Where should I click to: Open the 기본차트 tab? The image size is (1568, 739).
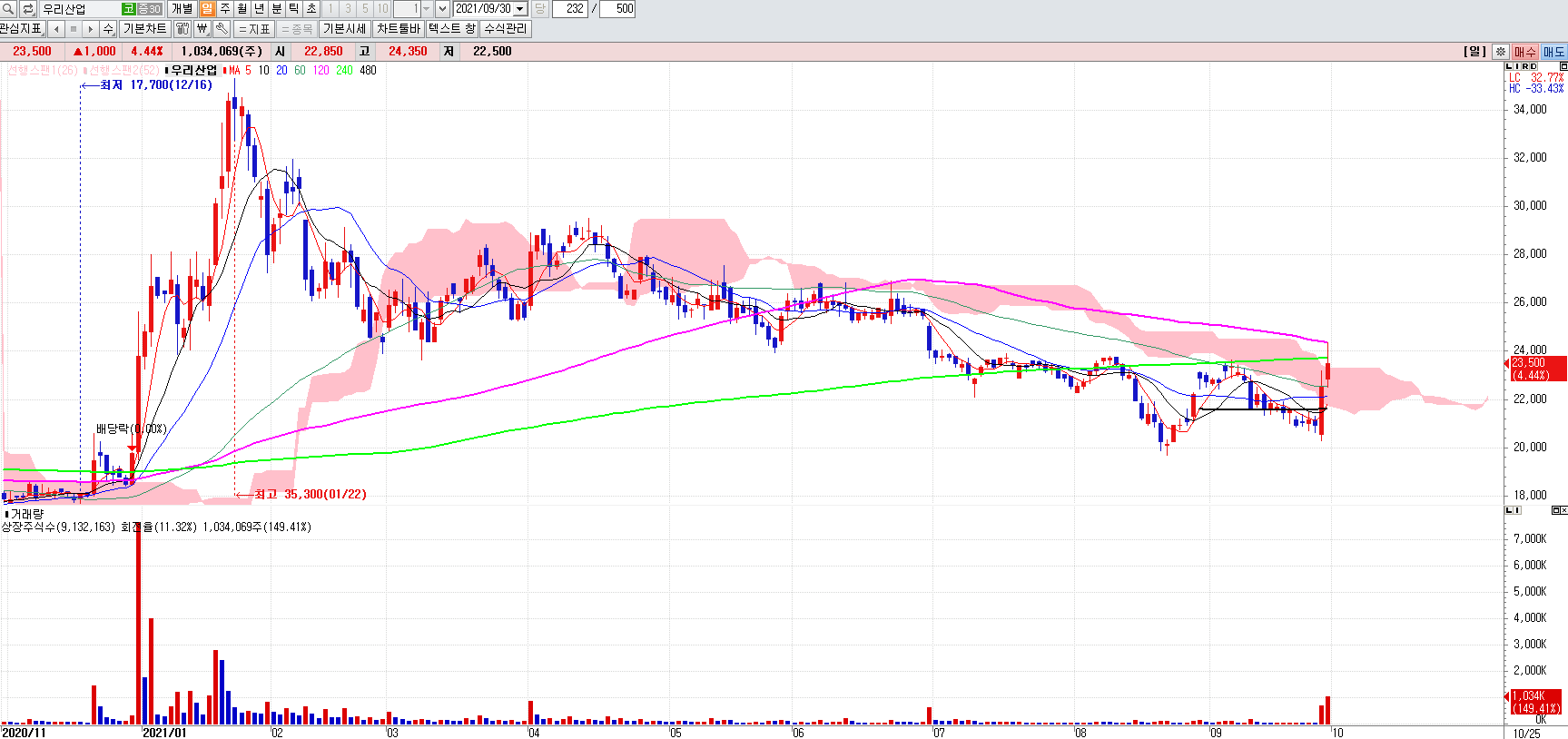tap(144, 29)
